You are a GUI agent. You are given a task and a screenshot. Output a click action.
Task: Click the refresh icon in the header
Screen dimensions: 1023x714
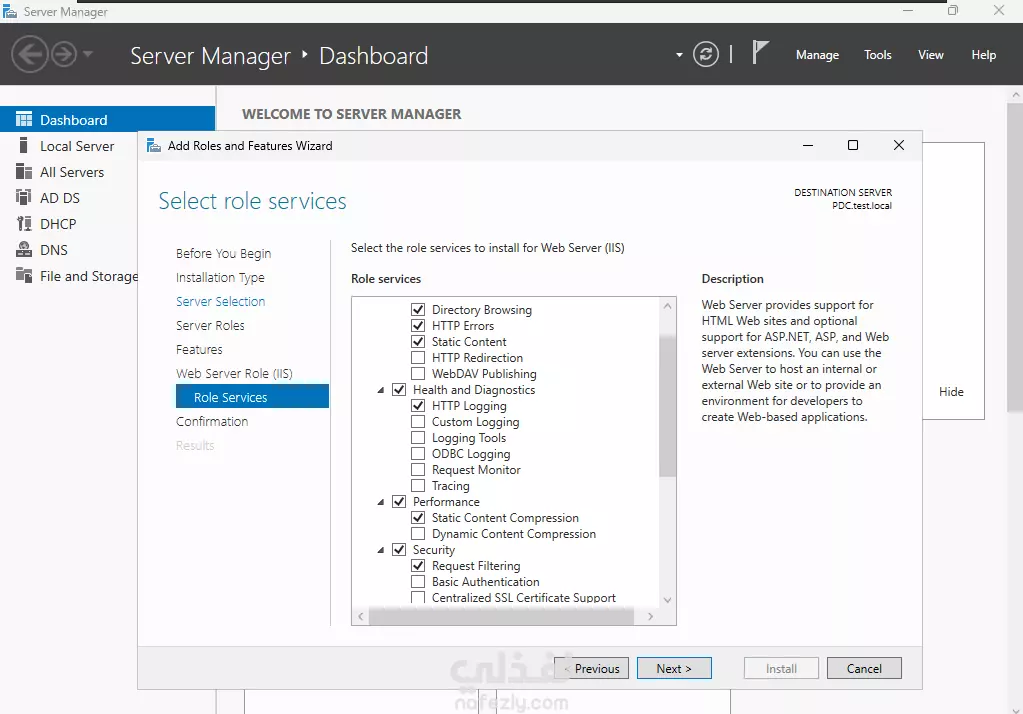(705, 54)
